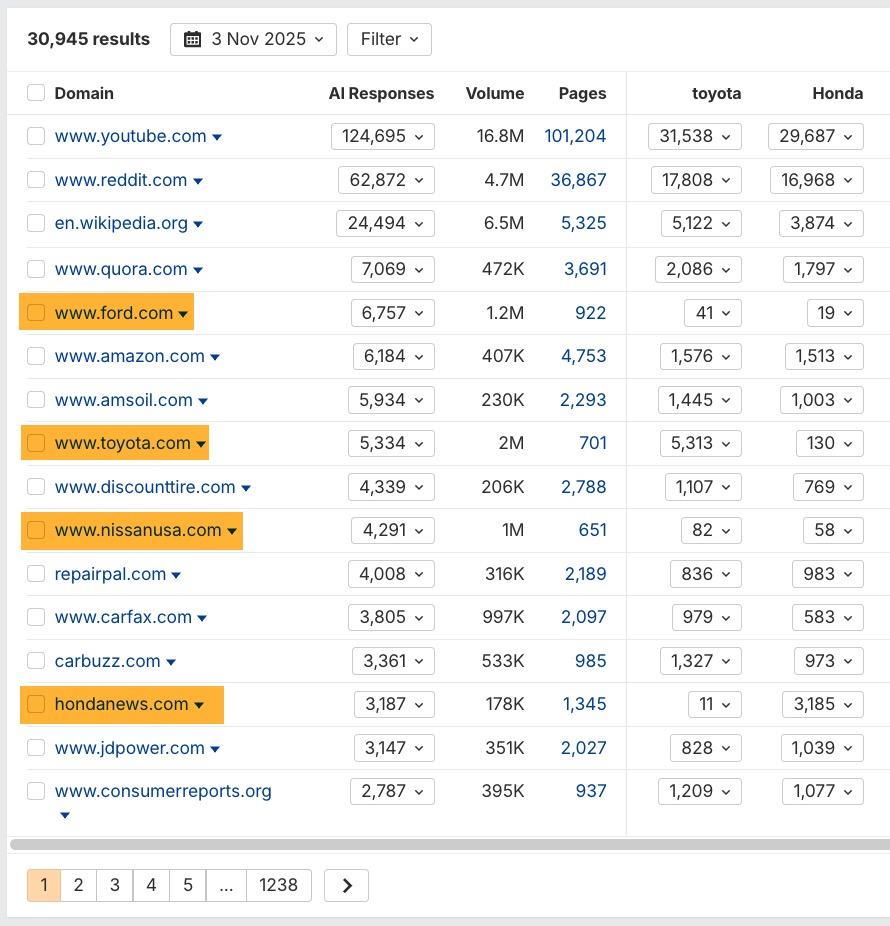Click the next page arrow
Image resolution: width=890 pixels, height=926 pixels.
[x=345, y=885]
